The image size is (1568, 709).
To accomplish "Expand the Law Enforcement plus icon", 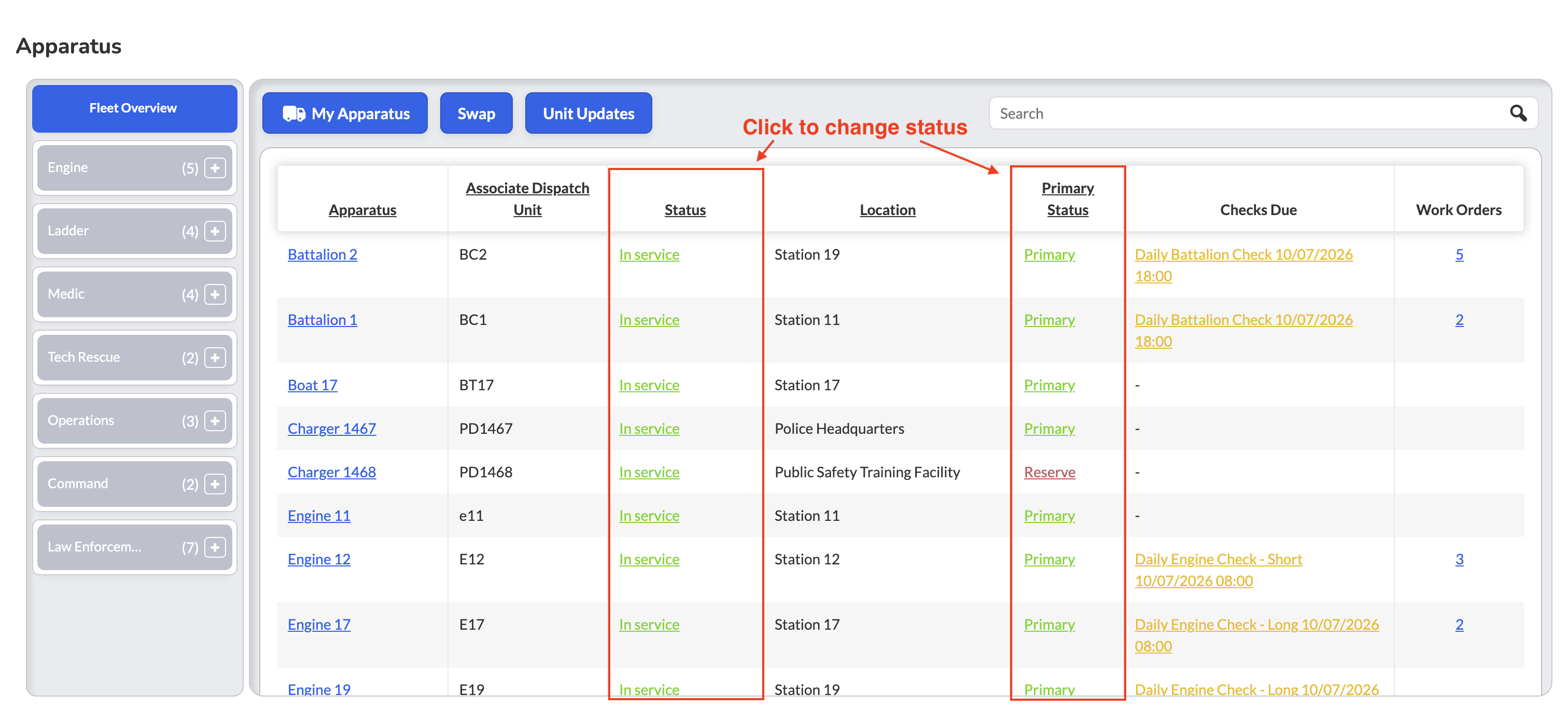I will pyautogui.click(x=215, y=548).
